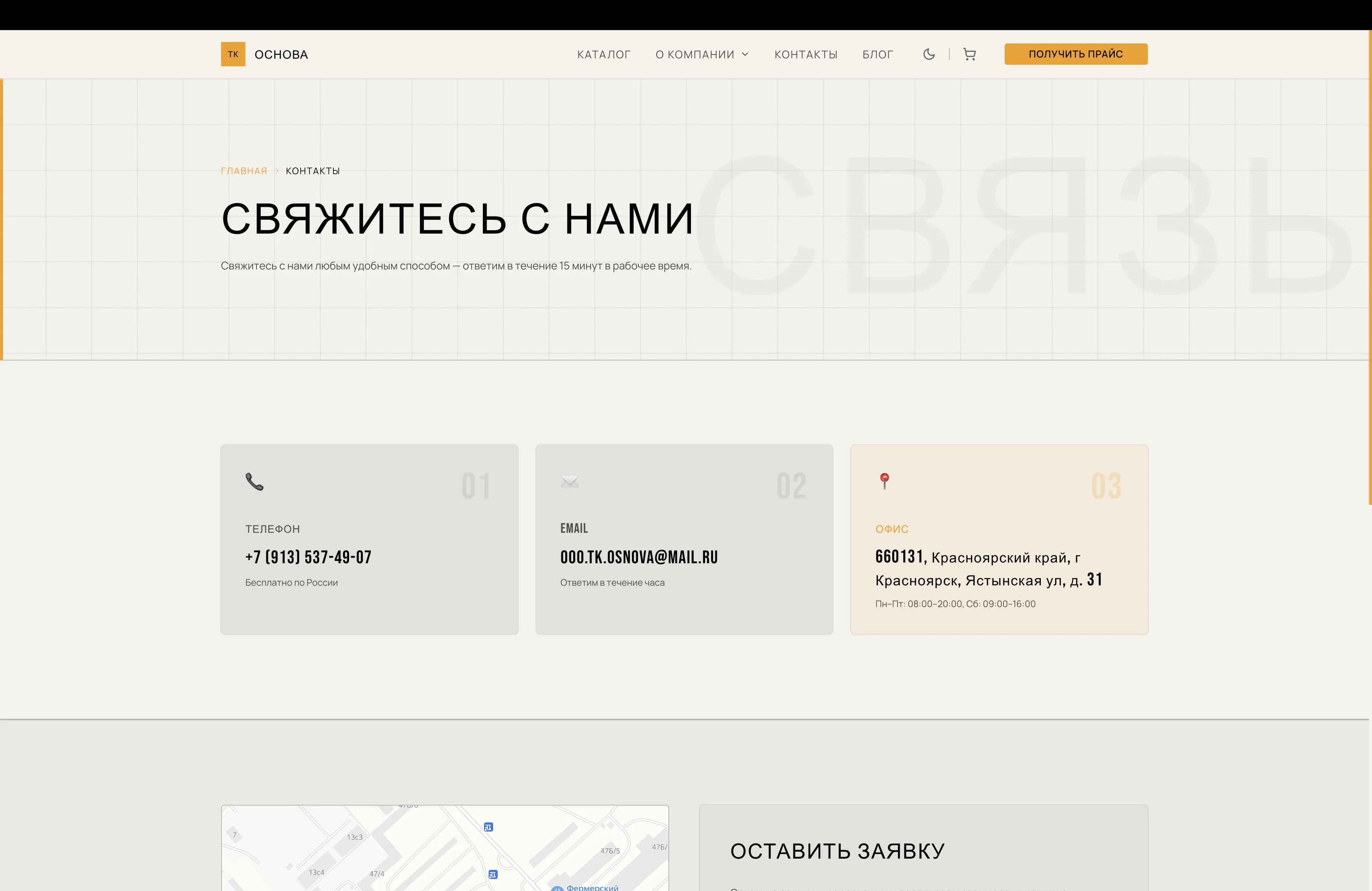The image size is (1372, 891).
Task: Click the Бесплатно по России text
Action: (x=291, y=583)
